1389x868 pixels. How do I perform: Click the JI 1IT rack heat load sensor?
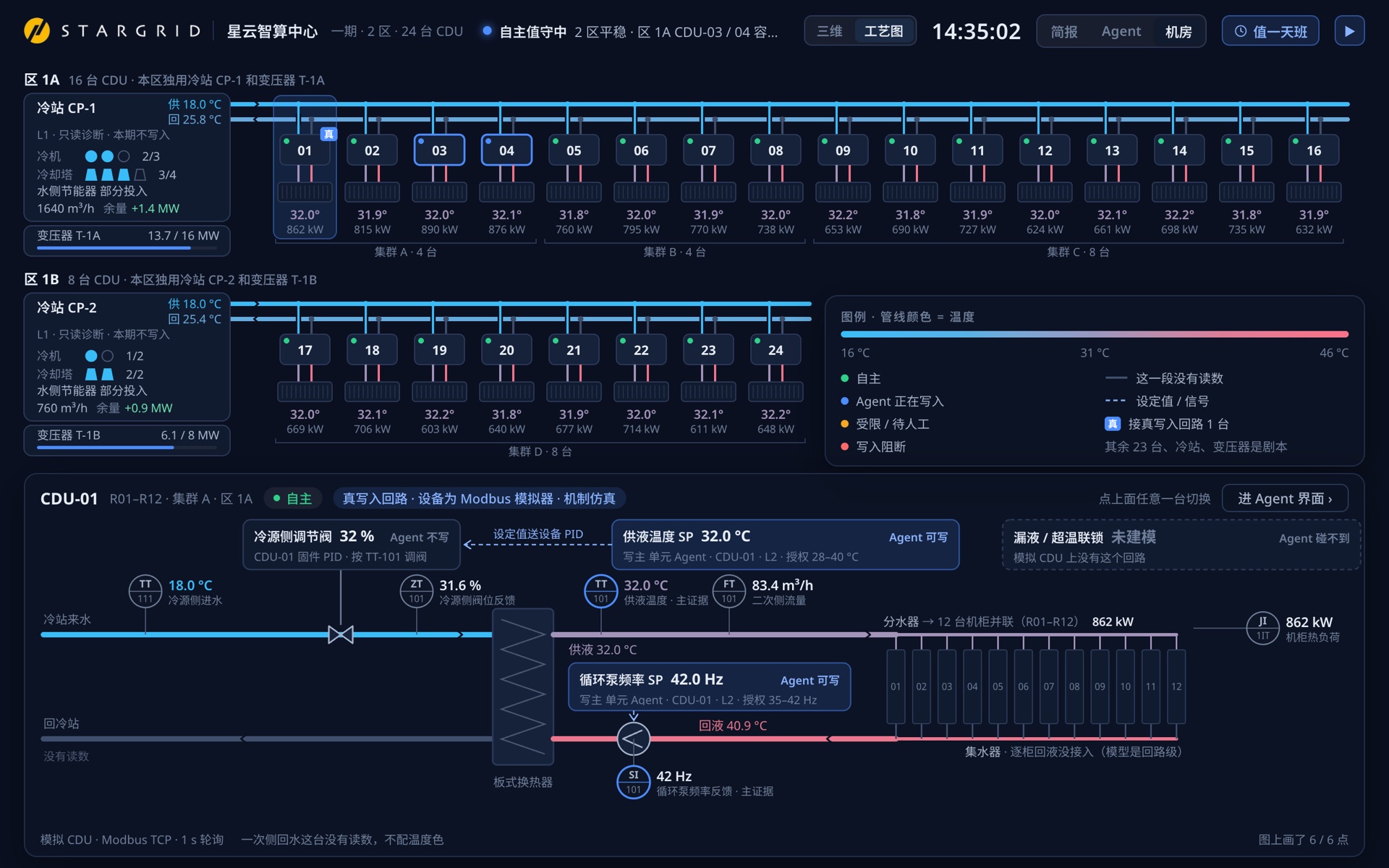(1262, 628)
